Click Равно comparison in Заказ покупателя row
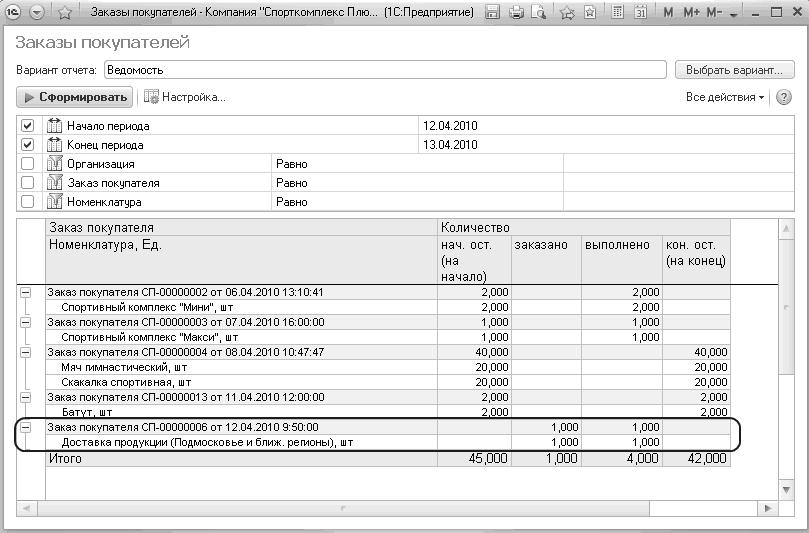Screen dimensions: 809x533 point(292,183)
